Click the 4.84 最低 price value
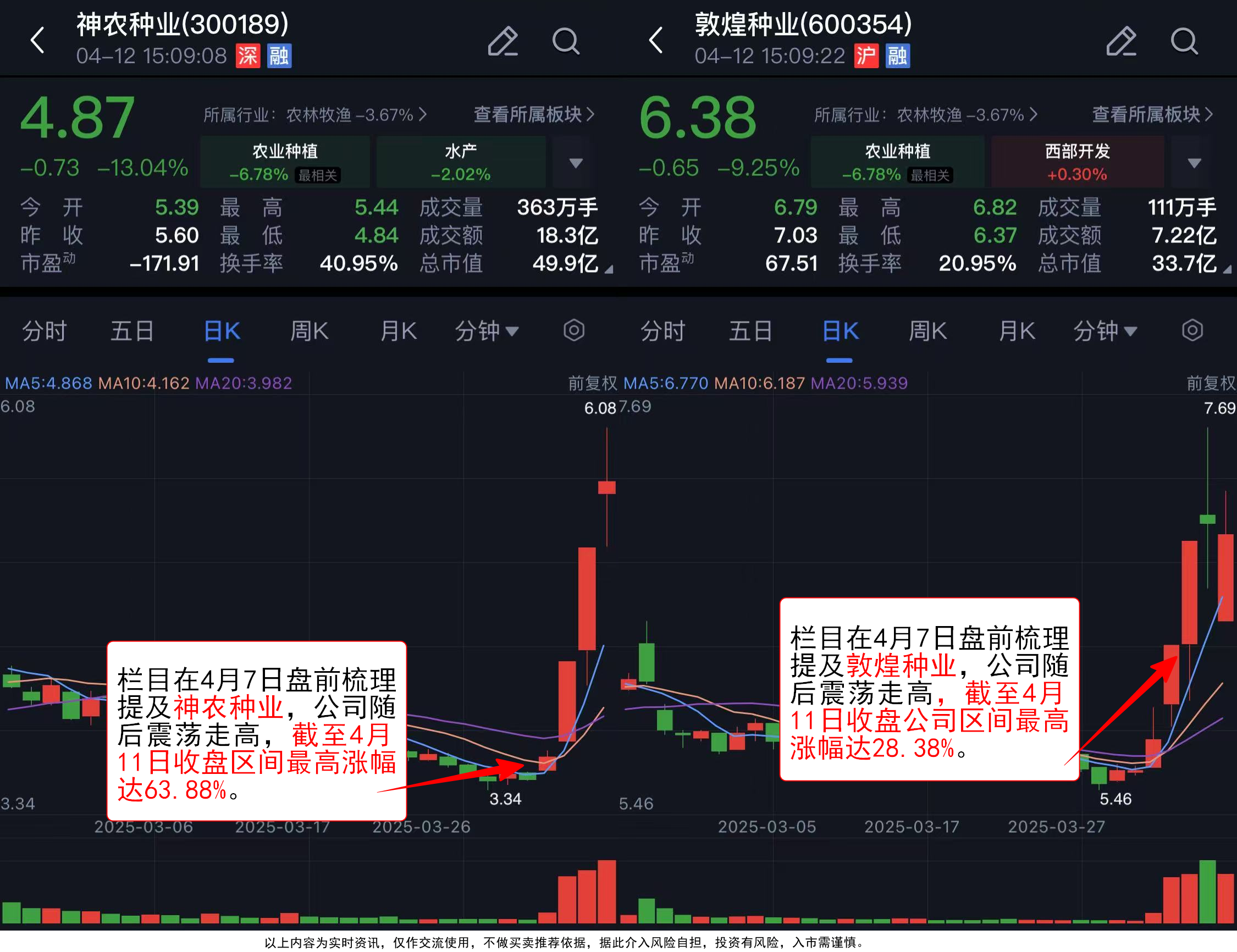 point(376,235)
